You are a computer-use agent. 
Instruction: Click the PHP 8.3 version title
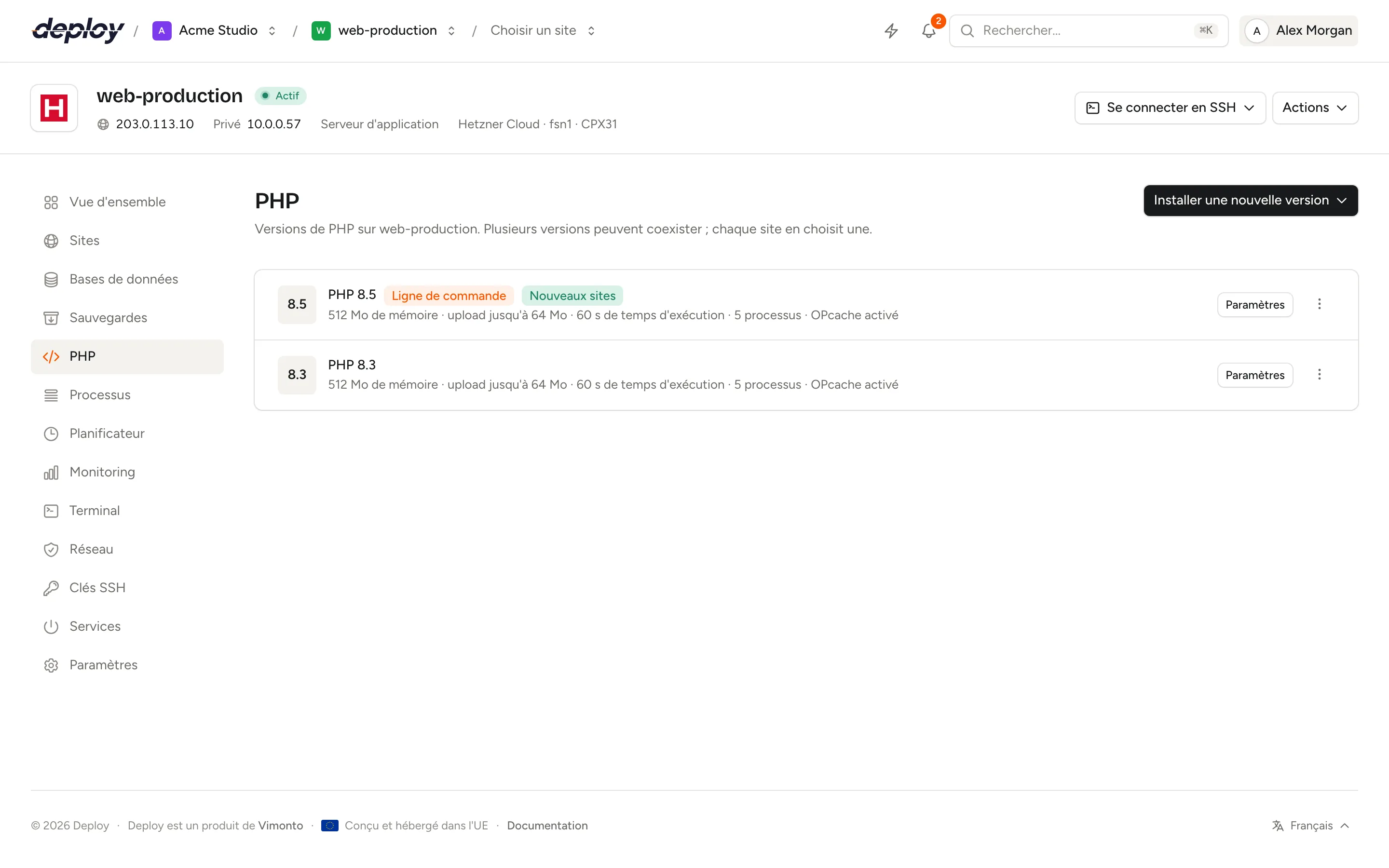[x=352, y=365]
